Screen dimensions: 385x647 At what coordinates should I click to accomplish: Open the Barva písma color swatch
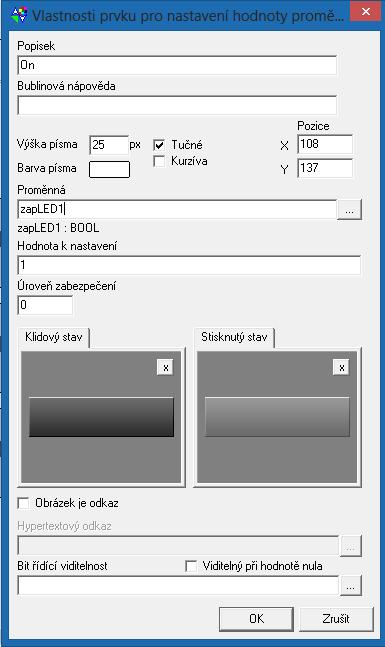point(109,169)
